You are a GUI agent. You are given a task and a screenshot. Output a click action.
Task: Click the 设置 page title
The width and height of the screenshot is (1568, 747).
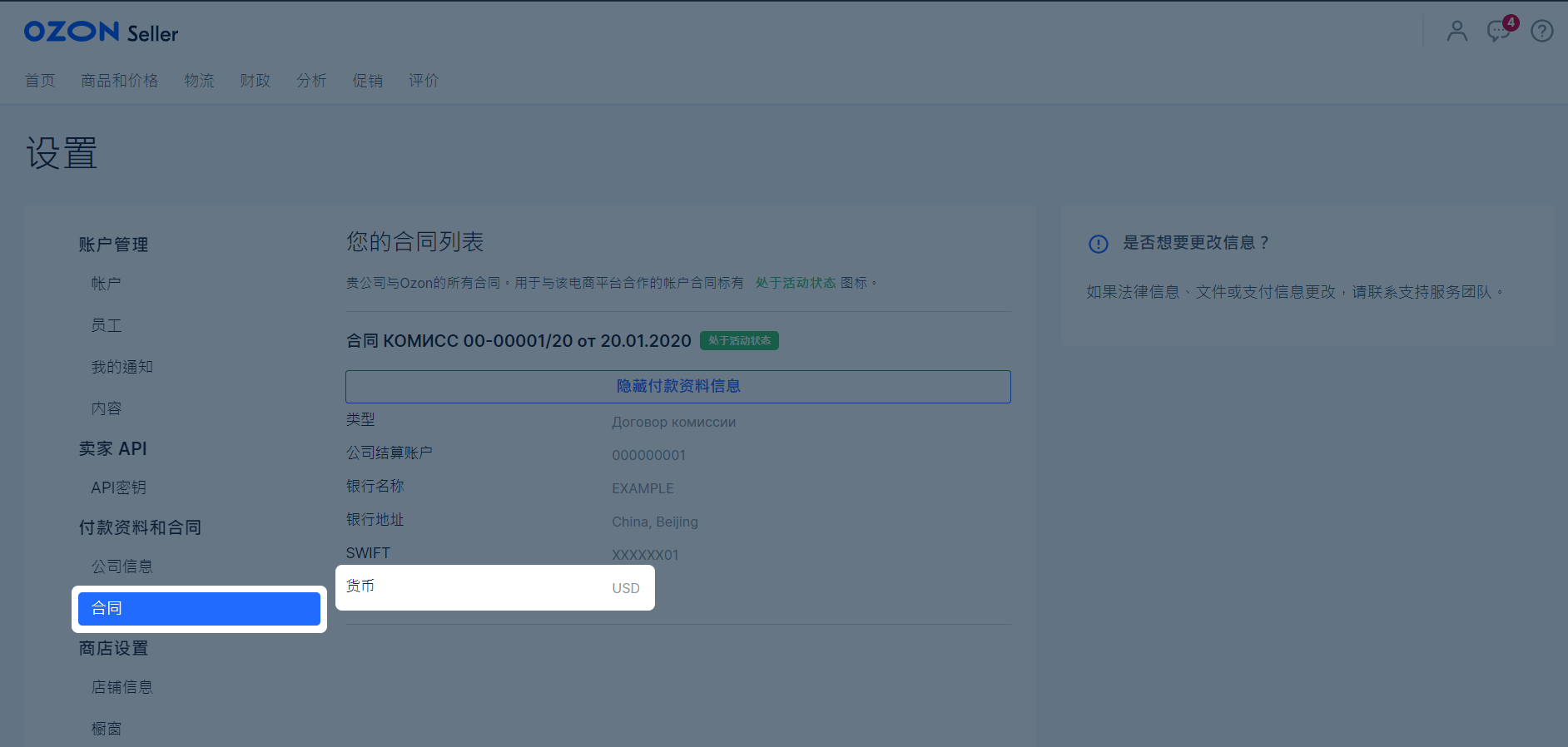pos(62,154)
